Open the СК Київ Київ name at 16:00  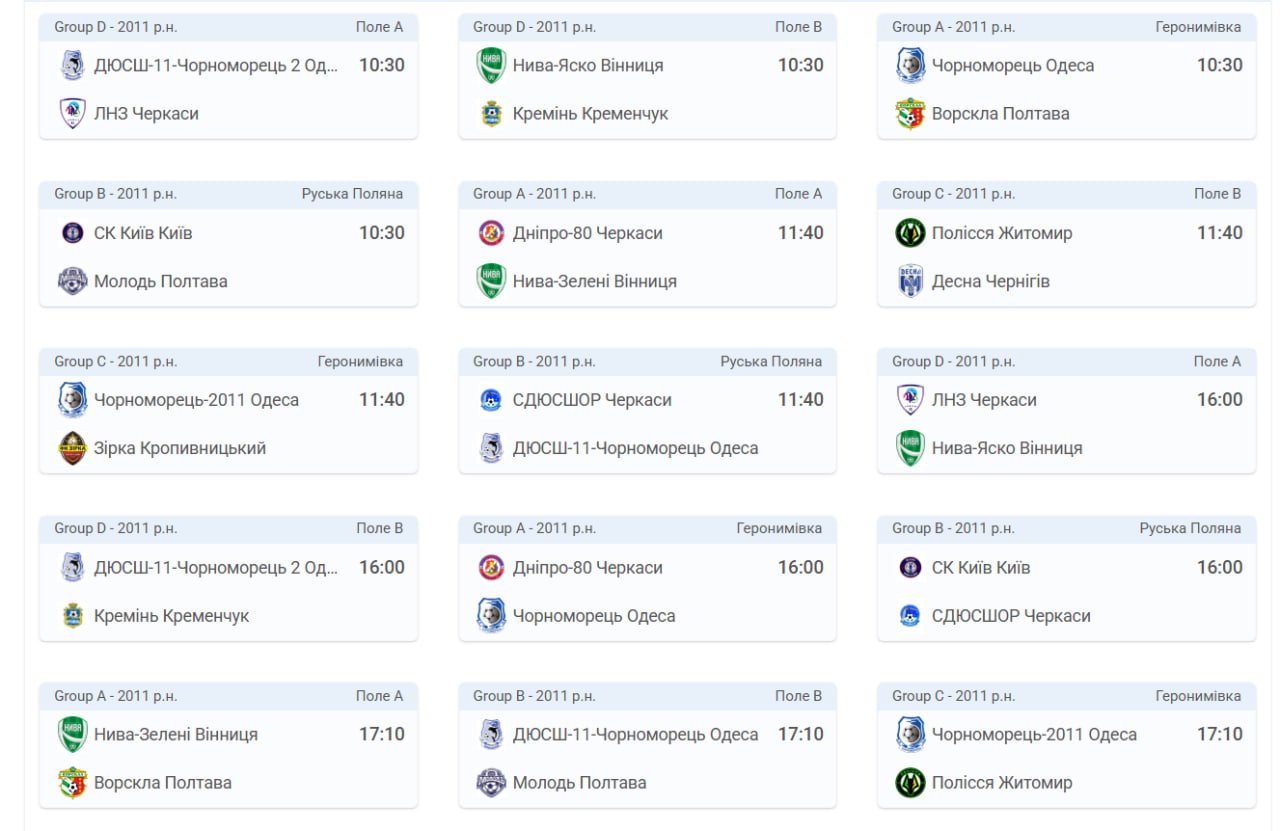pos(981,567)
